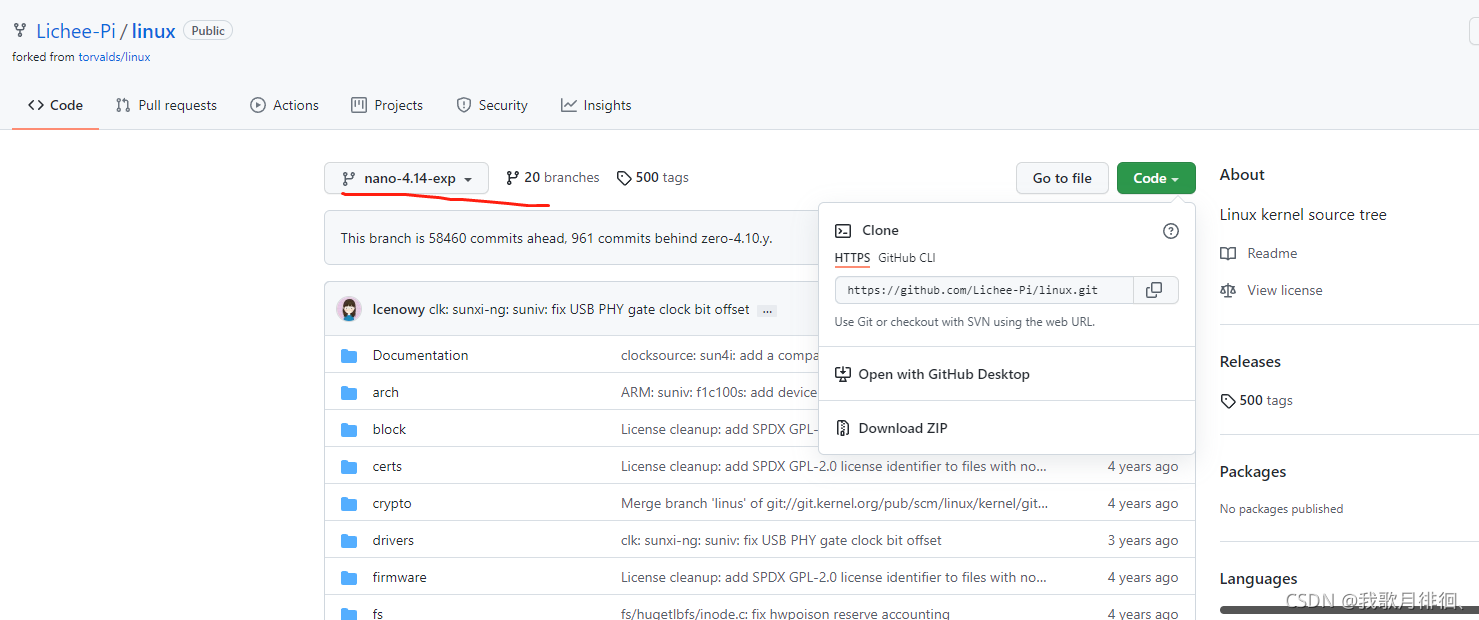The image size is (1479, 620).
Task: Click the folder icon beside firmware
Action: click(x=349, y=577)
